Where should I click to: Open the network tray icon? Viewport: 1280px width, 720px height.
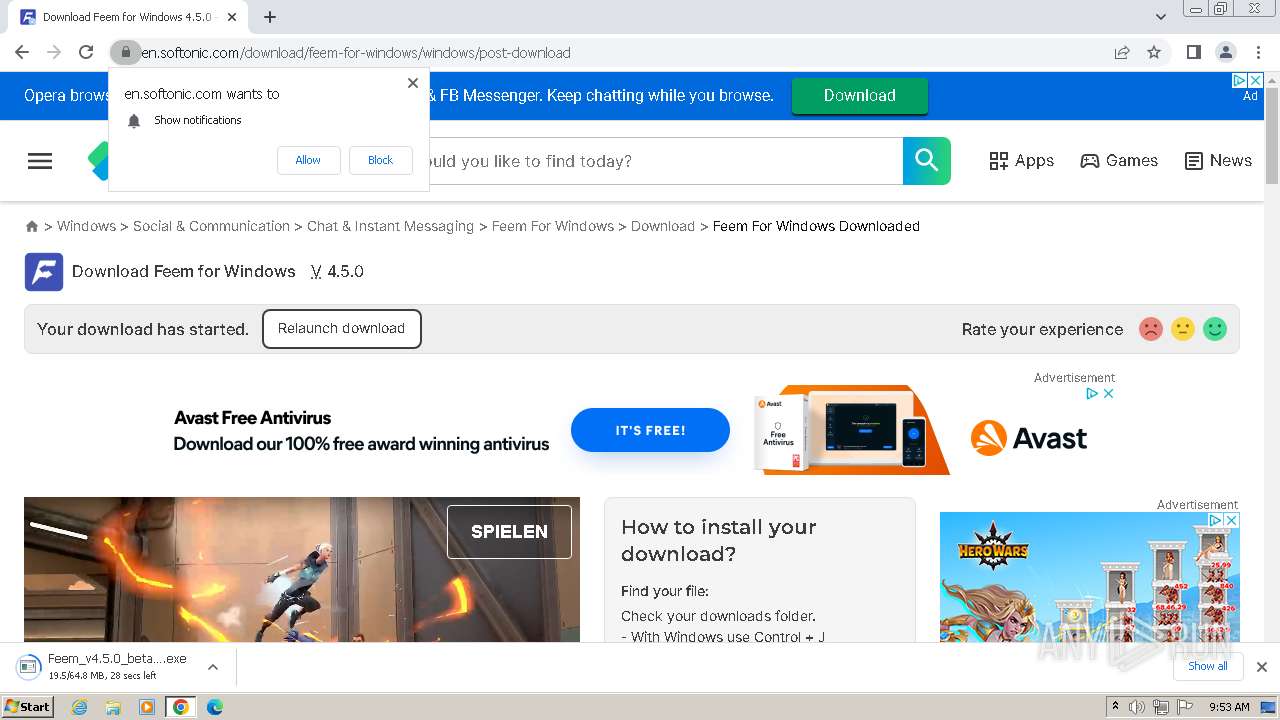[1160, 707]
